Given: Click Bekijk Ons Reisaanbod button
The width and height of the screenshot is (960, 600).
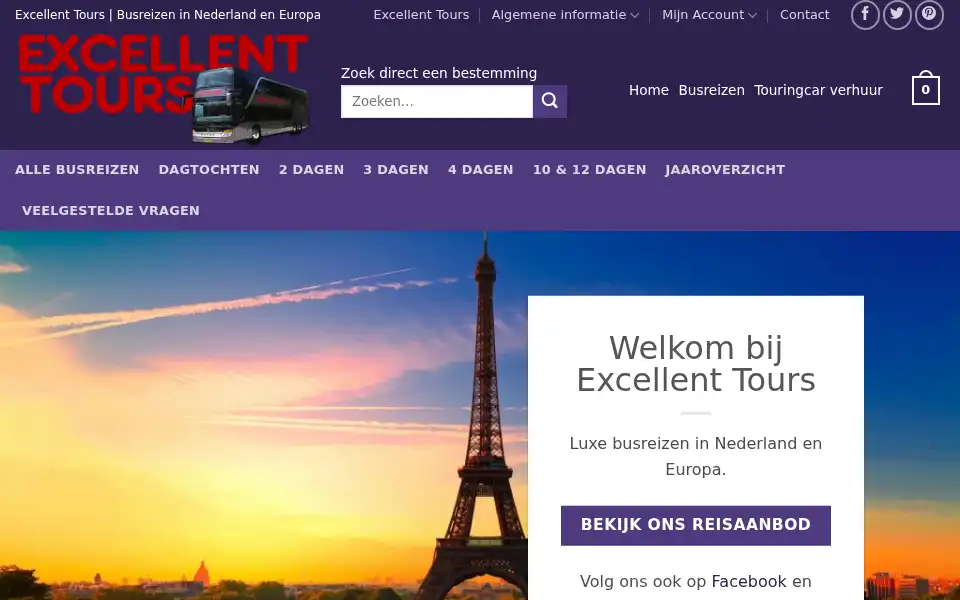Looking at the screenshot, I should (x=696, y=525).
